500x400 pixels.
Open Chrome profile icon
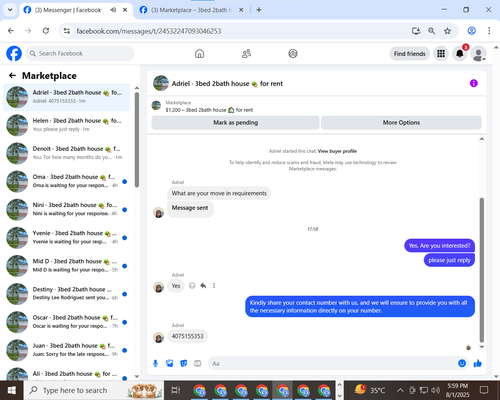coord(471,31)
